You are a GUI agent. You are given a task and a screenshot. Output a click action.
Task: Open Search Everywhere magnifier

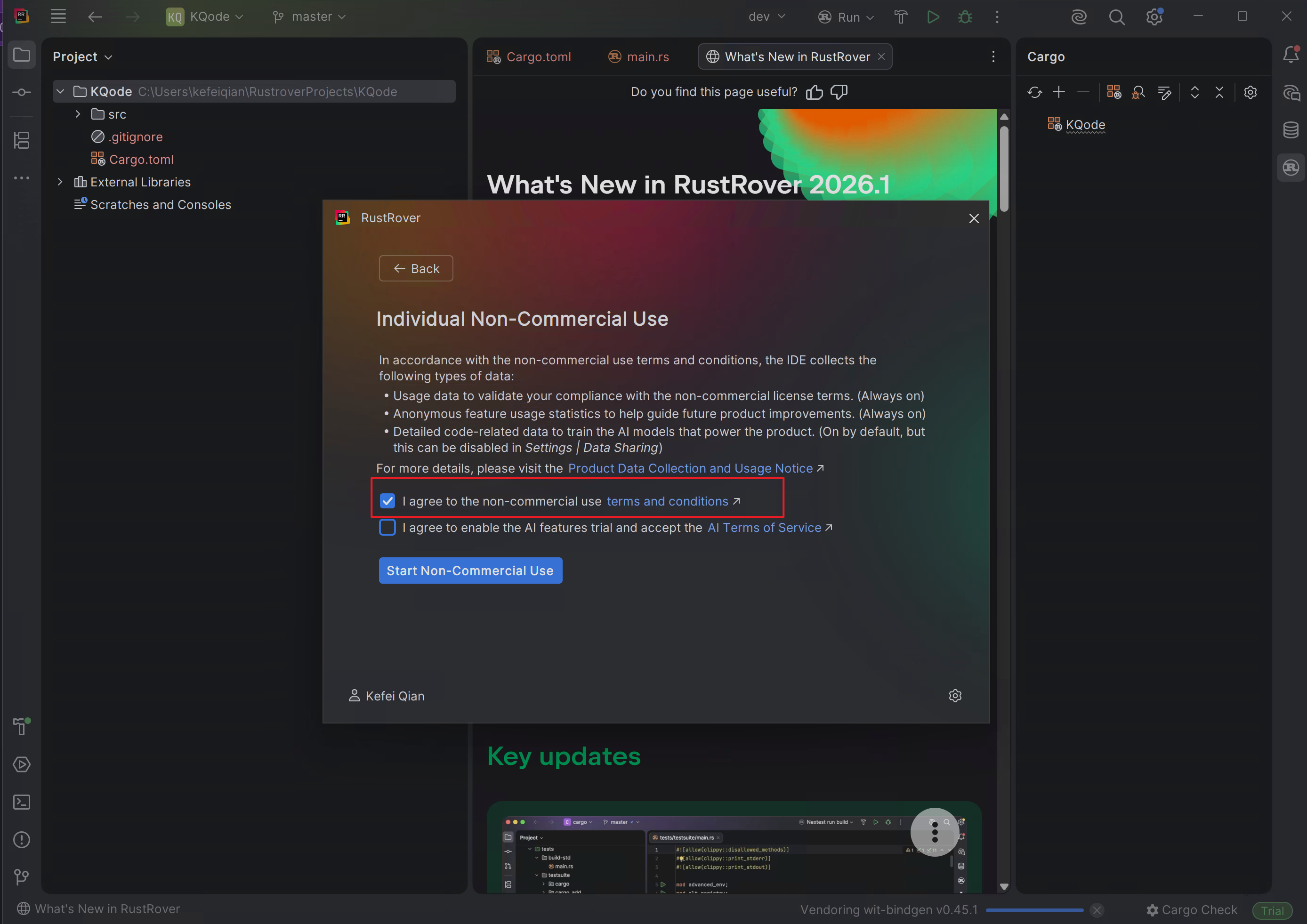point(1116,17)
